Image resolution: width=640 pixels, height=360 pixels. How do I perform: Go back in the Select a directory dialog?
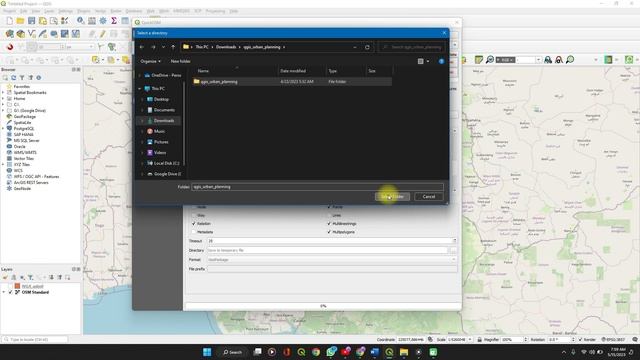click(142, 47)
